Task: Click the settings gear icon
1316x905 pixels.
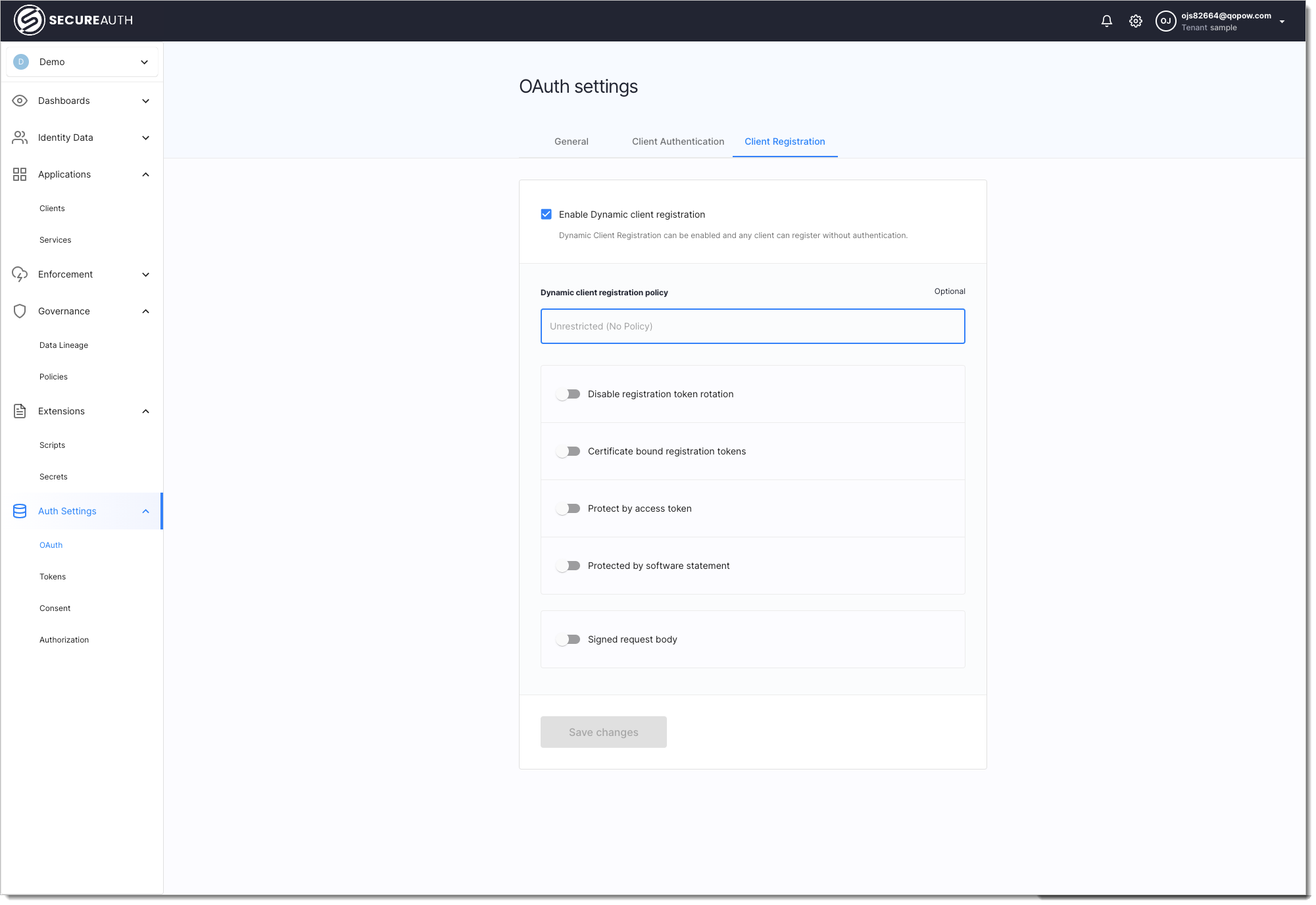Action: point(1136,20)
